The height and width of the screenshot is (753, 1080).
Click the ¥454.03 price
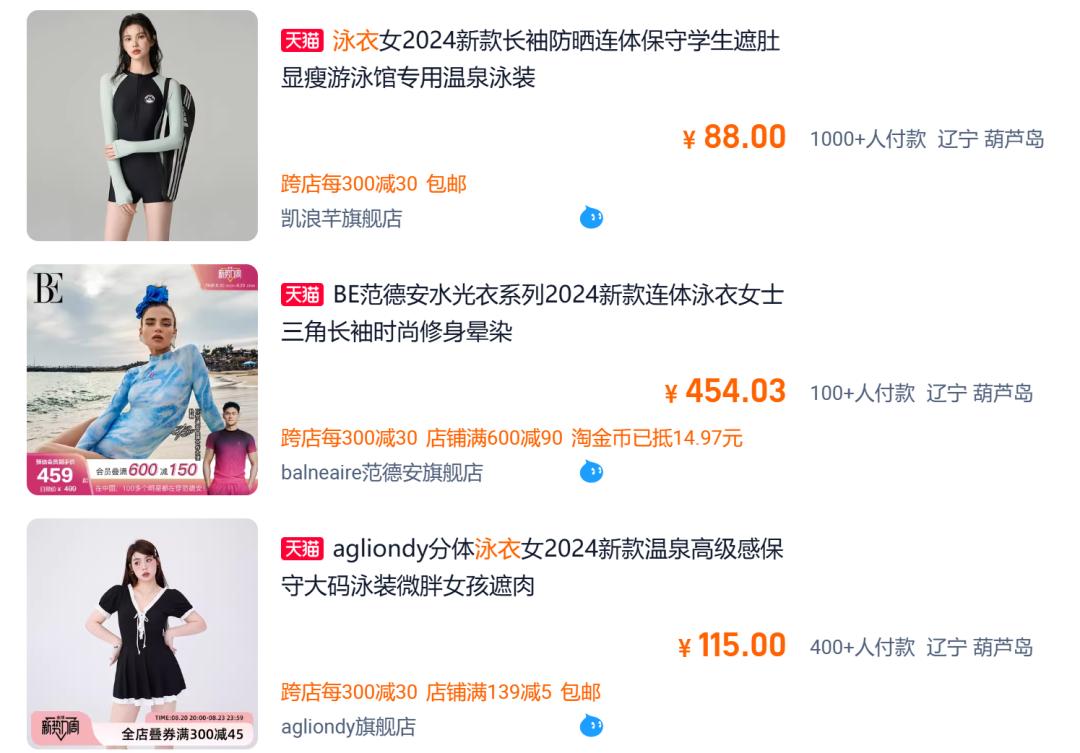725,391
